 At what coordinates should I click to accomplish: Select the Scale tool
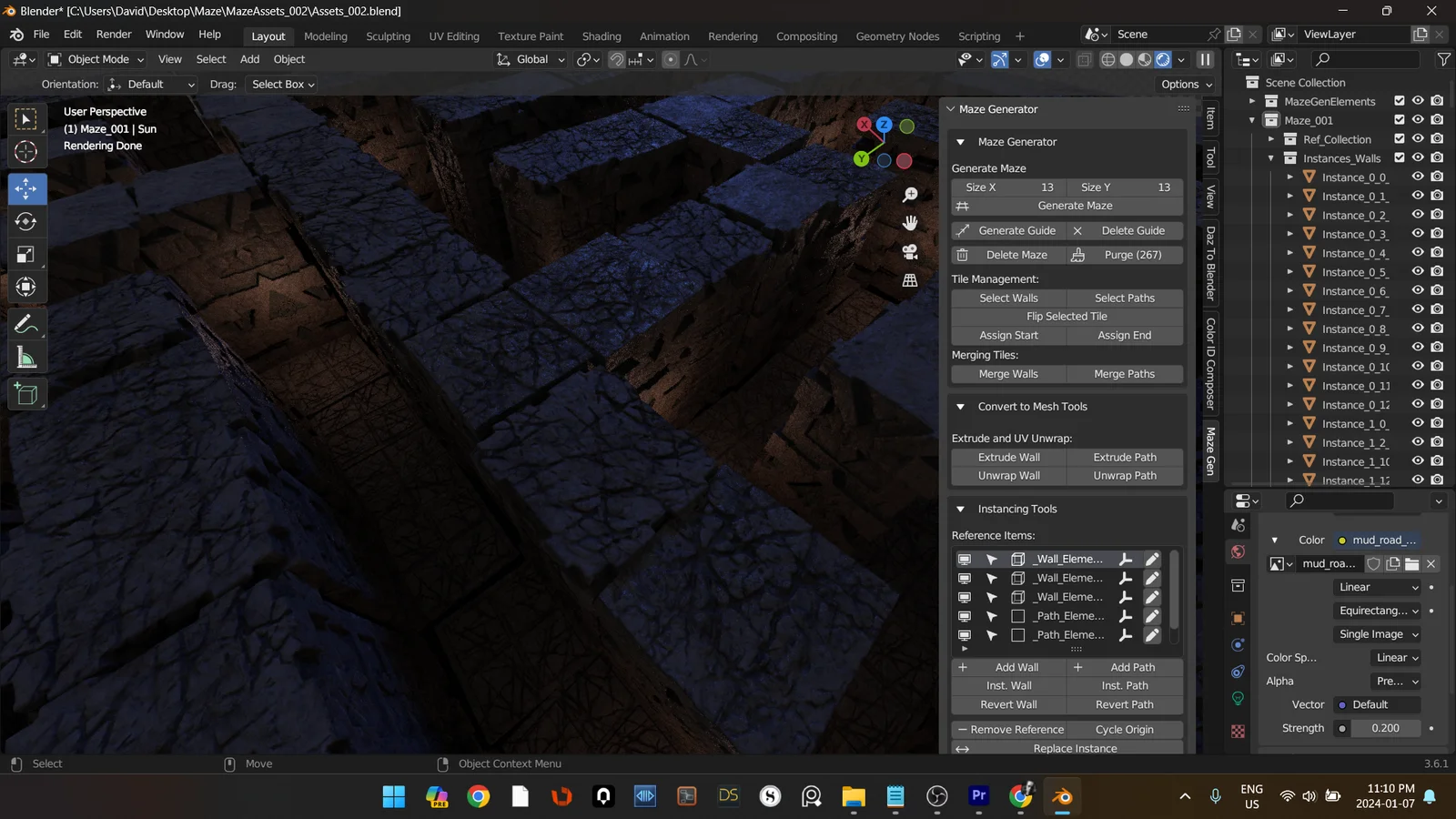(25, 255)
